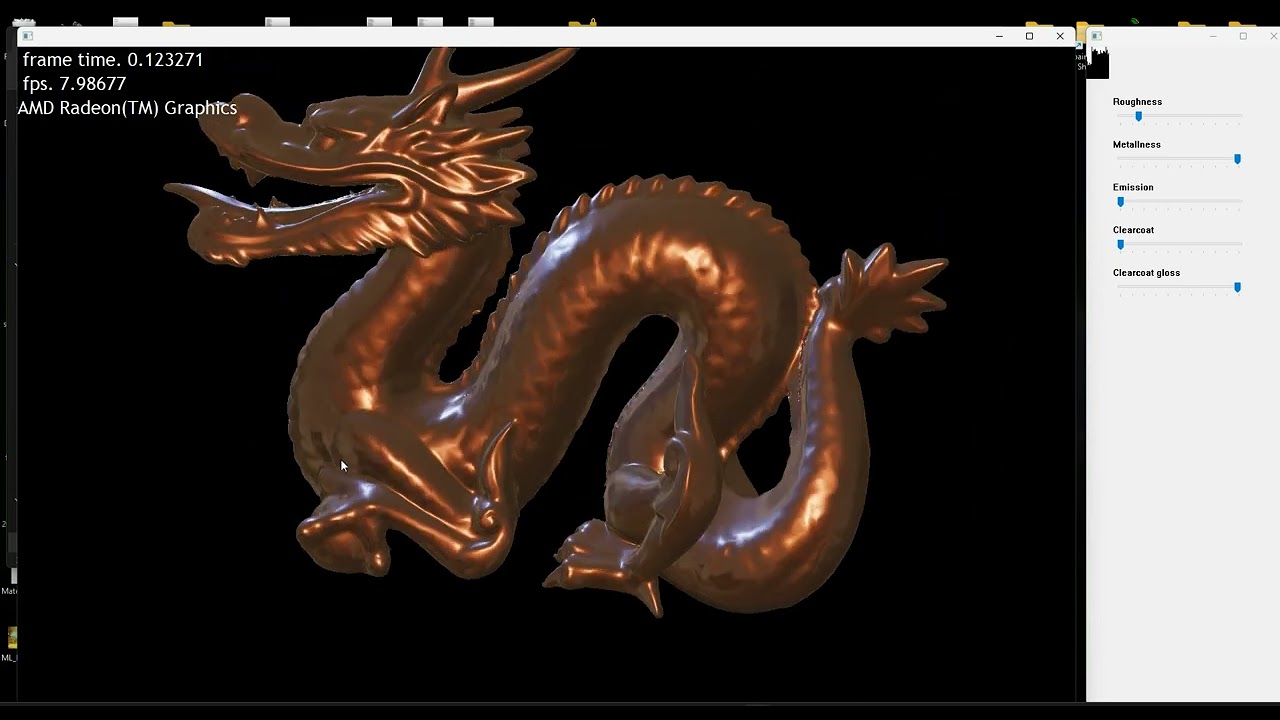
Task: Minimize the dragon render window
Action: pyautogui.click(x=999, y=36)
